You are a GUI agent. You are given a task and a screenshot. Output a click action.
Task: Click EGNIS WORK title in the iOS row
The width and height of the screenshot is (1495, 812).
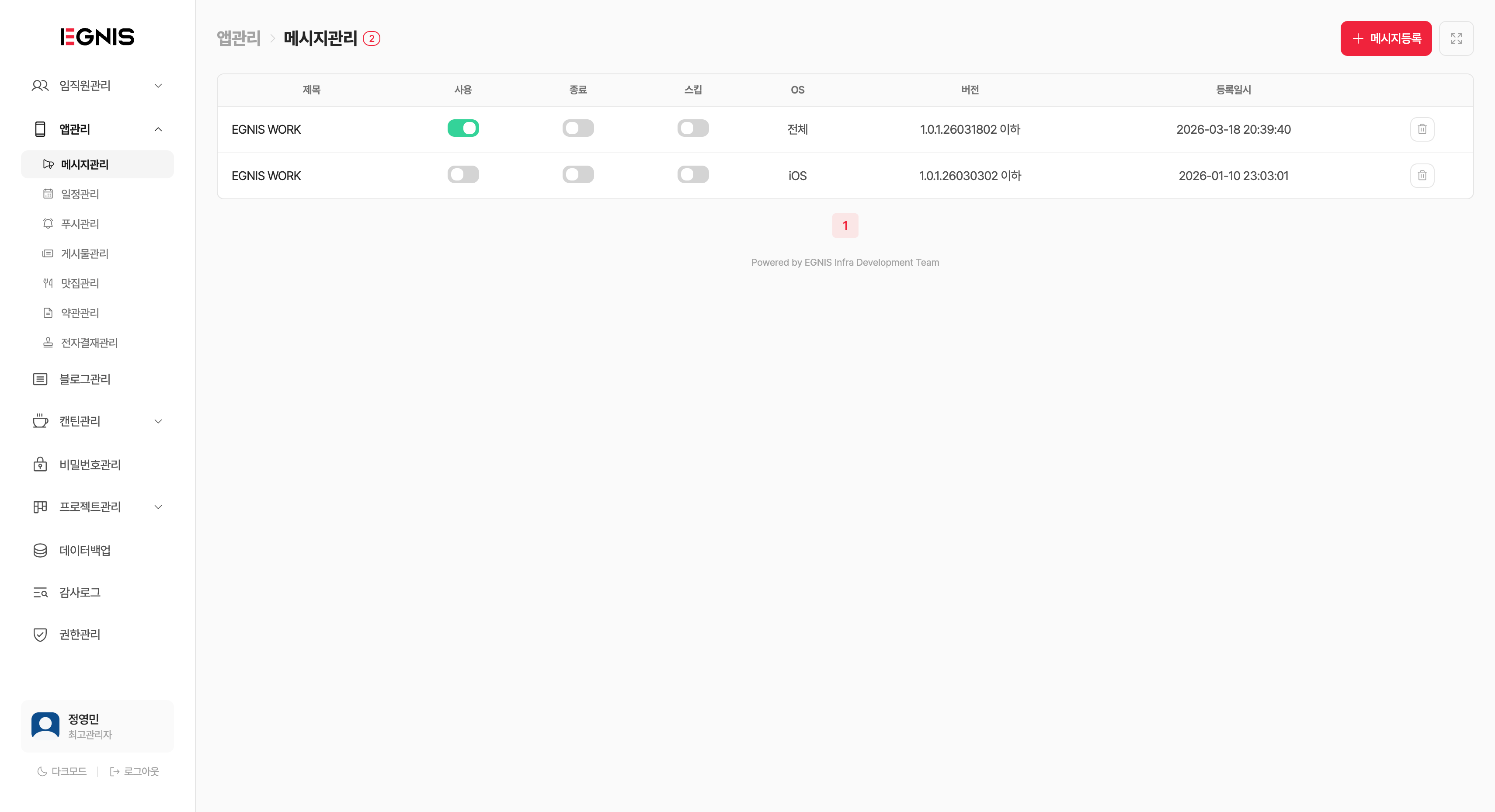[266, 176]
